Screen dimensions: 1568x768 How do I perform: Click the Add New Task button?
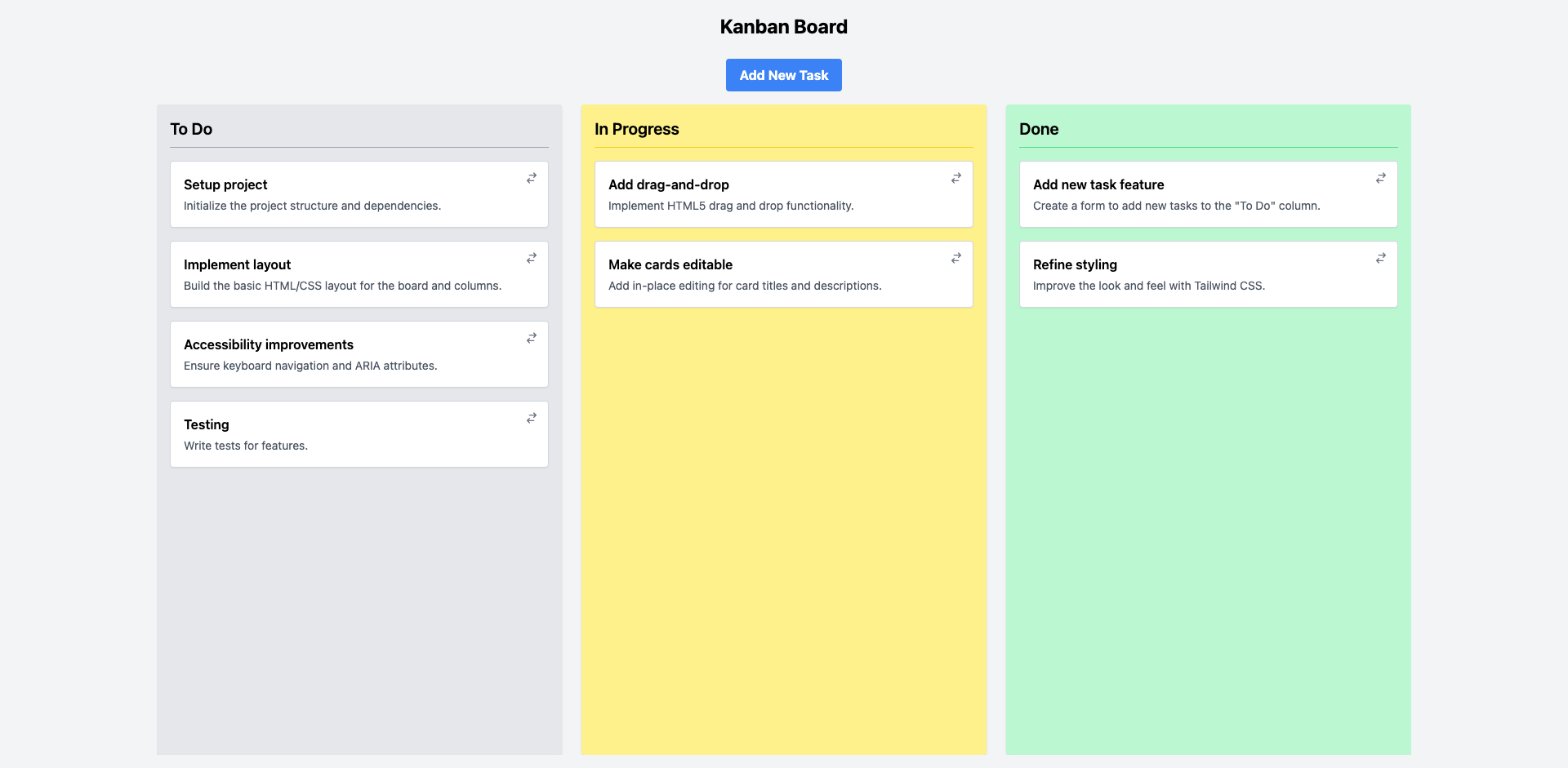pos(783,75)
